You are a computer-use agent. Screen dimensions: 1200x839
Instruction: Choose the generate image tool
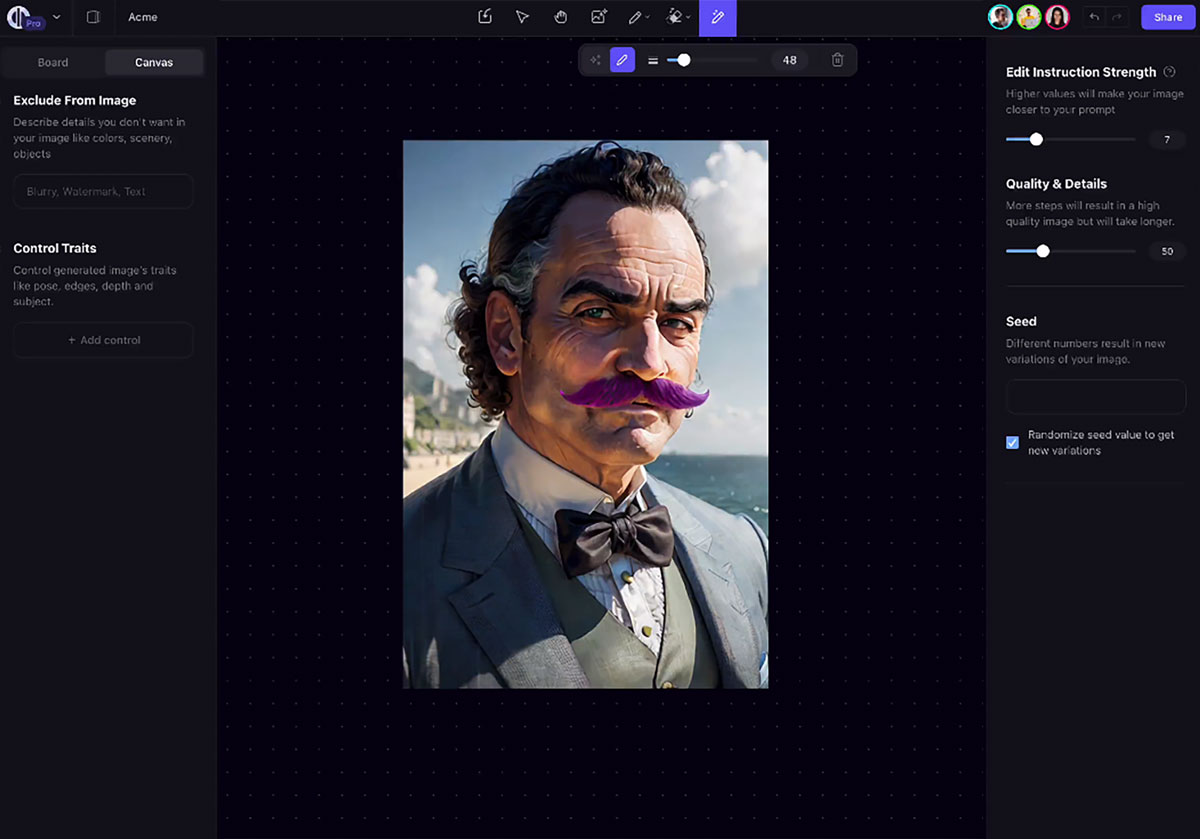599,17
